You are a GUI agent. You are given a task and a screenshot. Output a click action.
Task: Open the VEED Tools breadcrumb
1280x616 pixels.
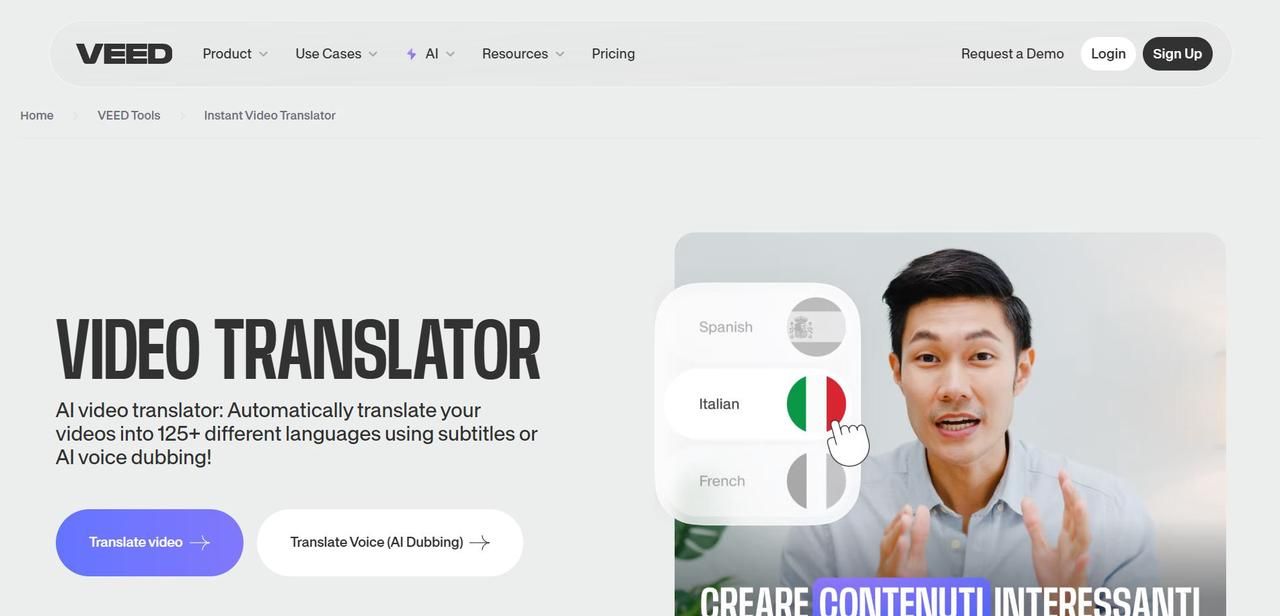129,116
